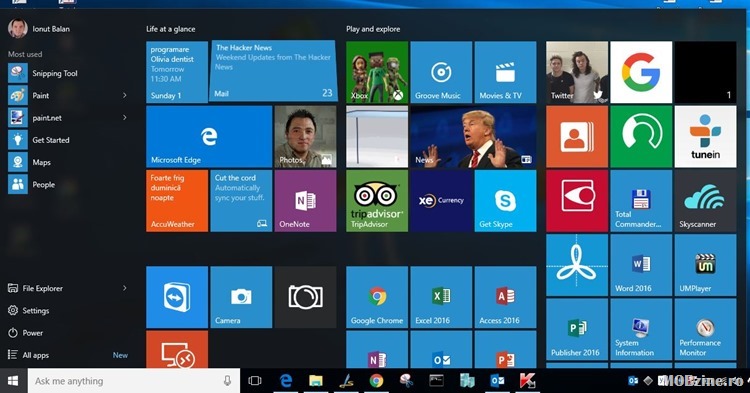Open the Cut the cord tile
The image size is (750, 393).
(x=241, y=201)
